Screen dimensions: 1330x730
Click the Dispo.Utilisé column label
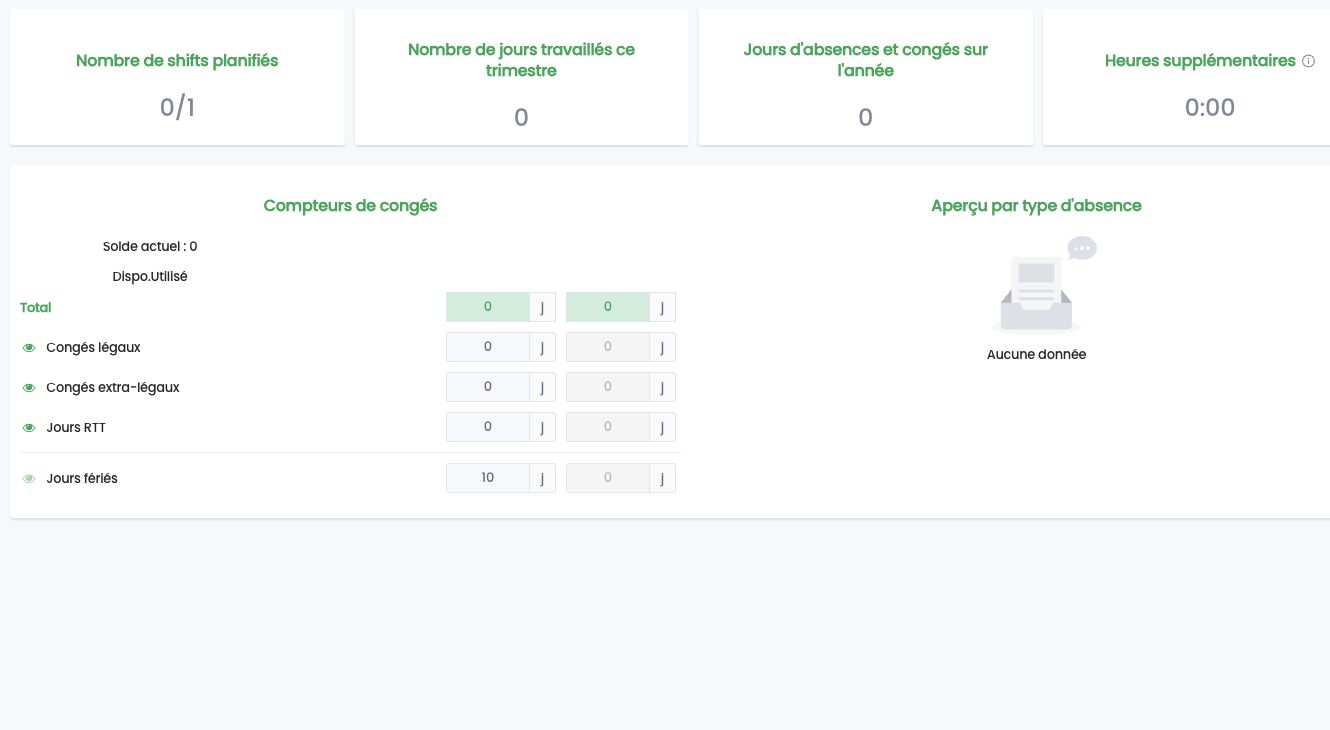pyautogui.click(x=150, y=277)
